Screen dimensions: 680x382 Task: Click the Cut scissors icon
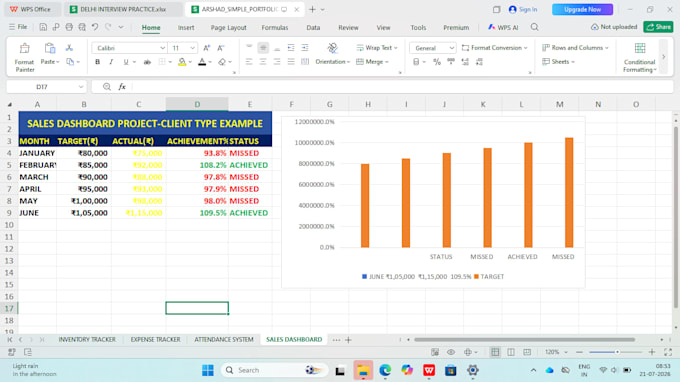(69, 48)
